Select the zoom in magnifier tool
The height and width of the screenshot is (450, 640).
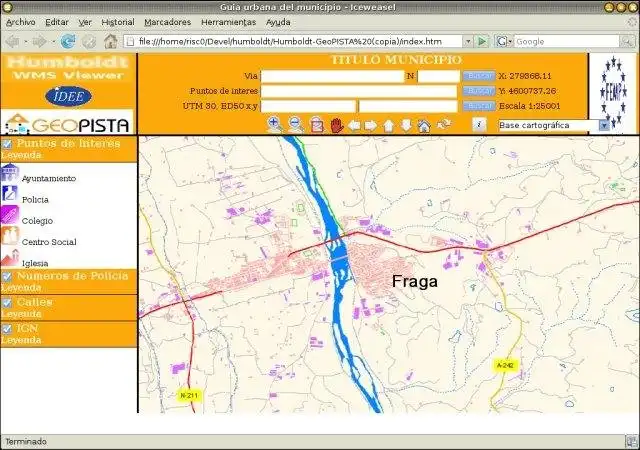[x=274, y=124]
